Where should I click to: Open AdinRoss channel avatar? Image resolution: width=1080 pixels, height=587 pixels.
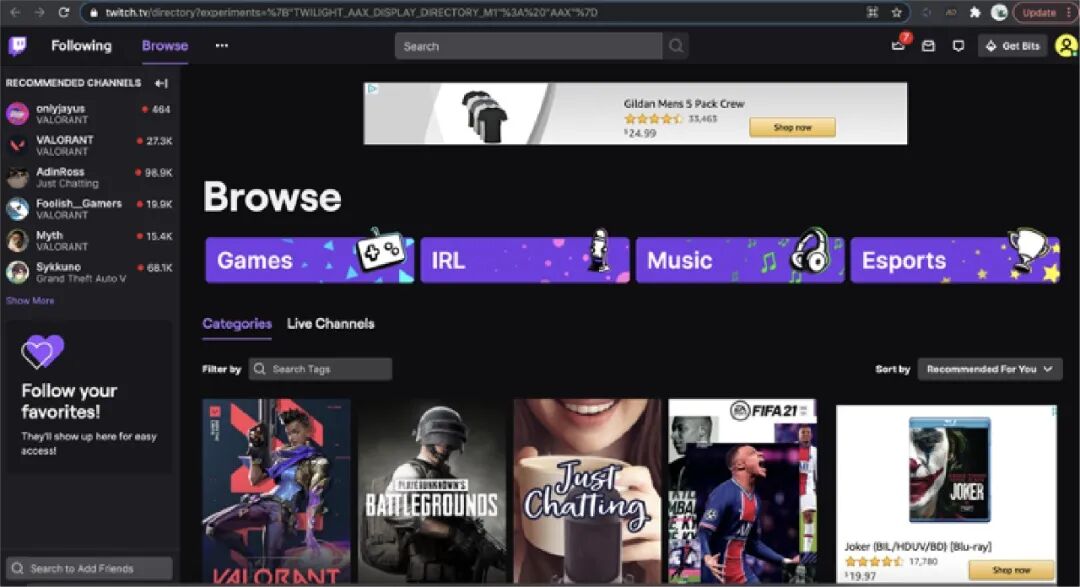pos(17,177)
